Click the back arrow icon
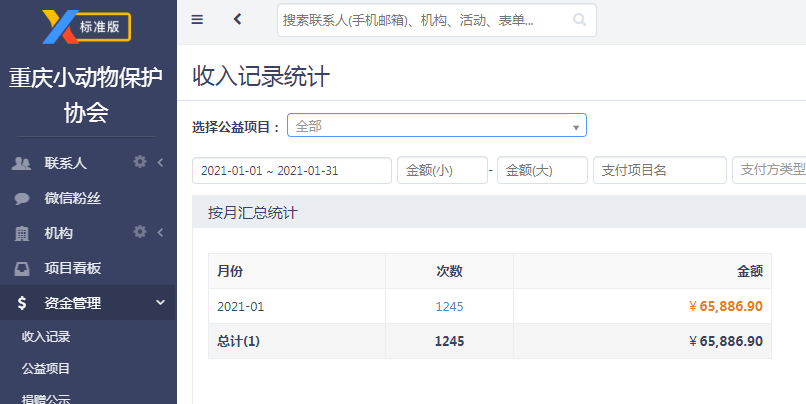The width and height of the screenshot is (806, 404). [237, 19]
